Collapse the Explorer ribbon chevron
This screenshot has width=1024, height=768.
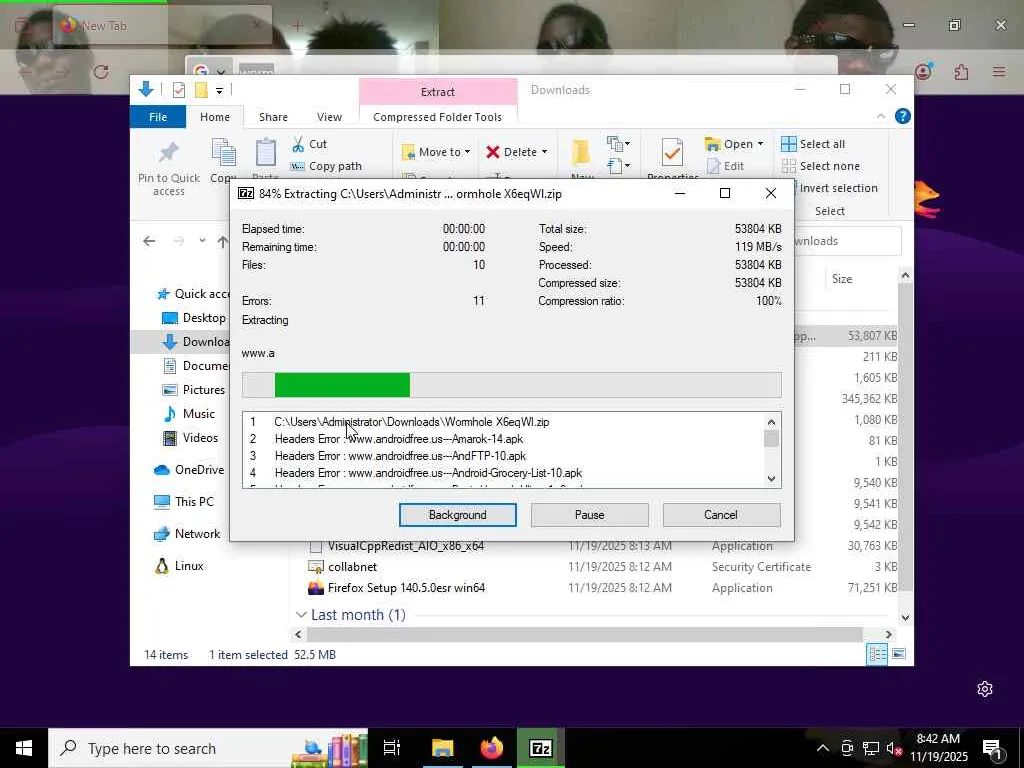click(881, 116)
